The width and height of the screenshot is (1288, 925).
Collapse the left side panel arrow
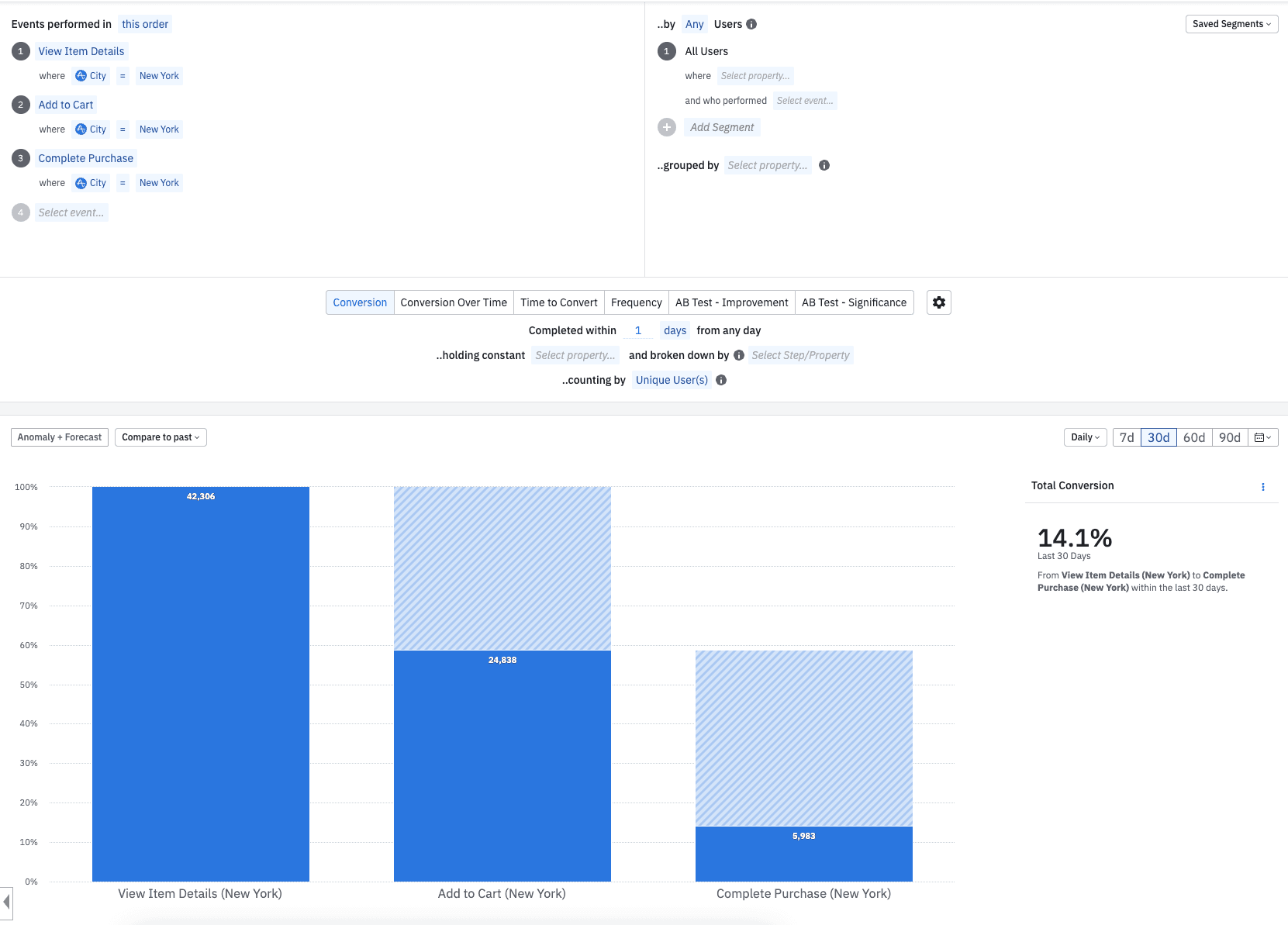pyautogui.click(x=6, y=902)
